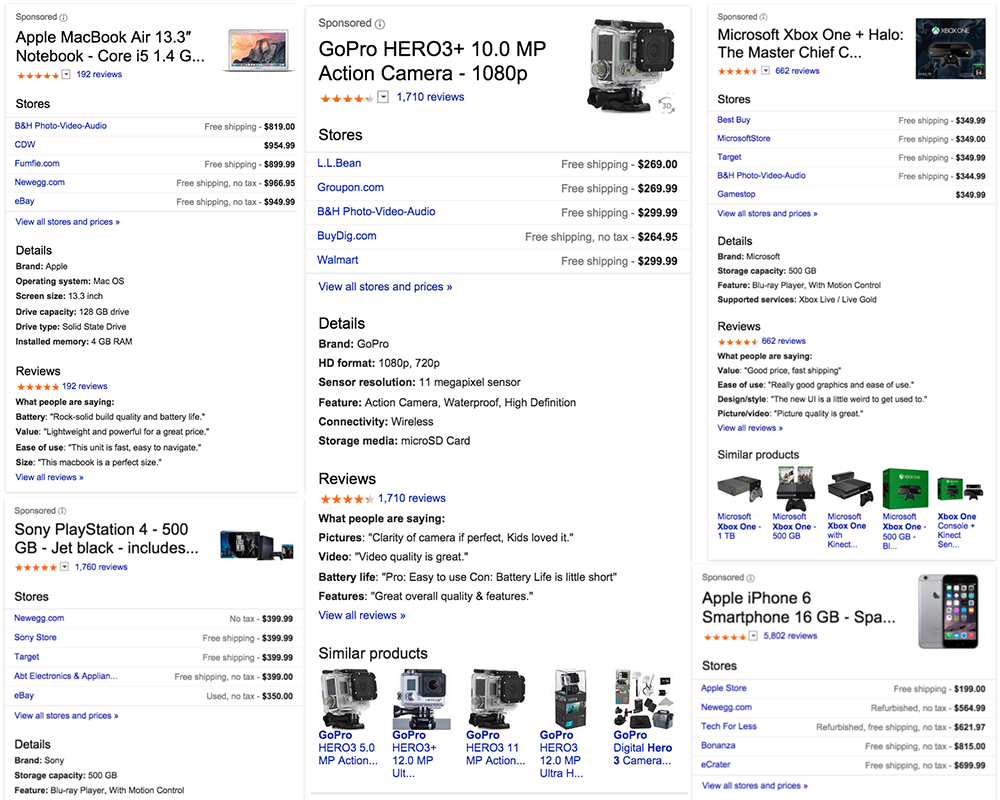Viewport: 1000px width, 800px height.
Task: Expand the rating dropdown beside 662 reviews in the Xbox header
Action: [x=765, y=71]
